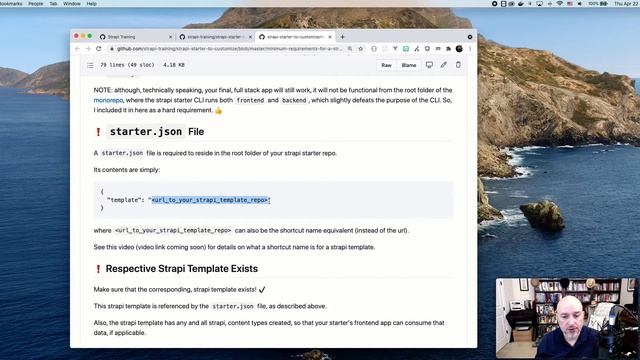Image resolution: width=640 pixels, height=360 pixels.
Task: Open file in GitHub Desktop icon
Action: 429,65
